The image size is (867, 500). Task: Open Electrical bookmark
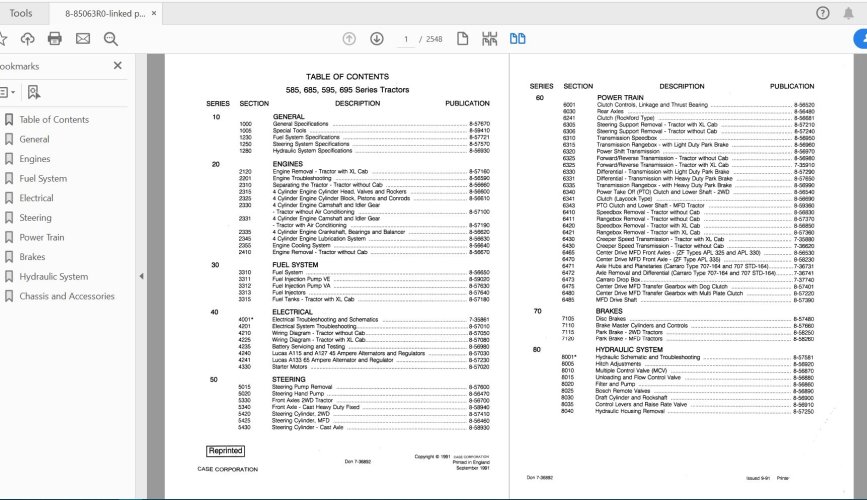36,198
